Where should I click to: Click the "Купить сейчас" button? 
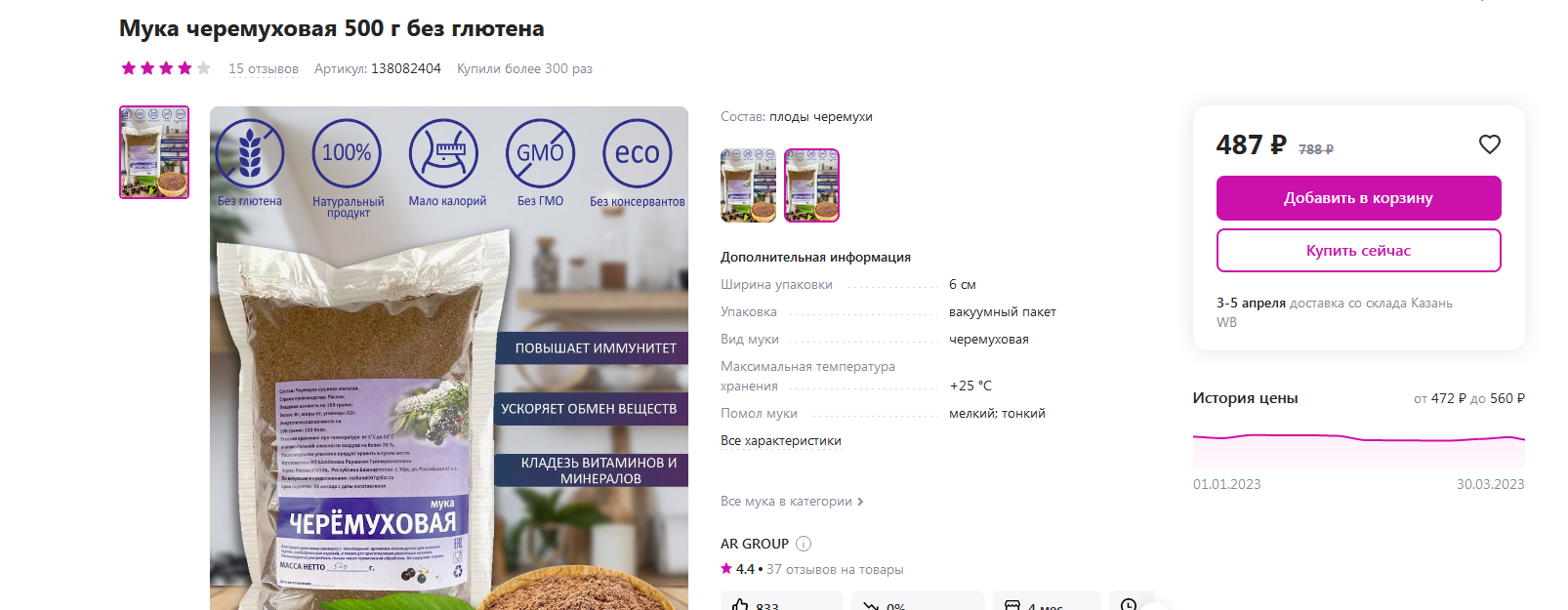tap(1358, 251)
